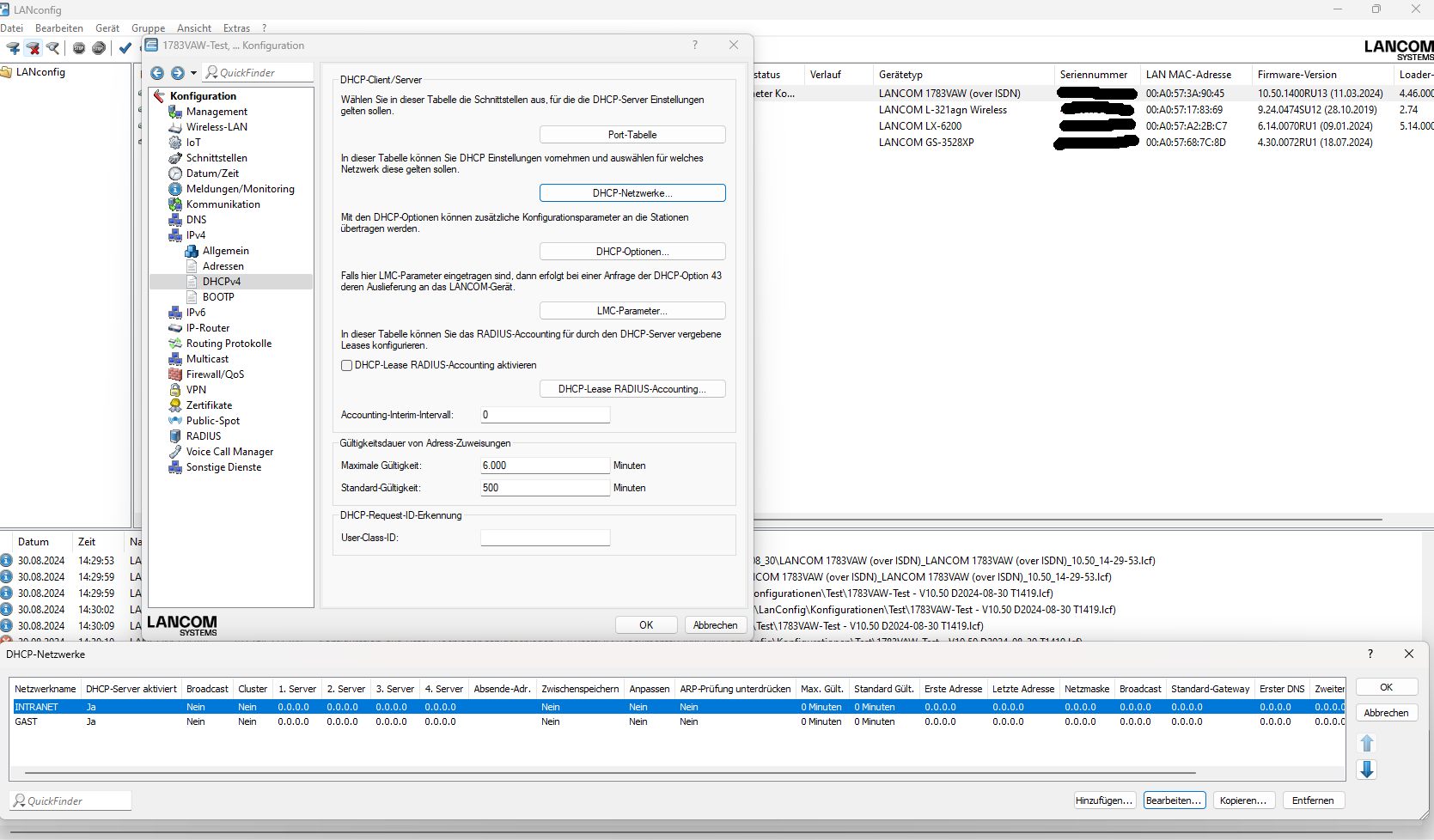Click the Standard-Gültigkeit field

coord(545,488)
